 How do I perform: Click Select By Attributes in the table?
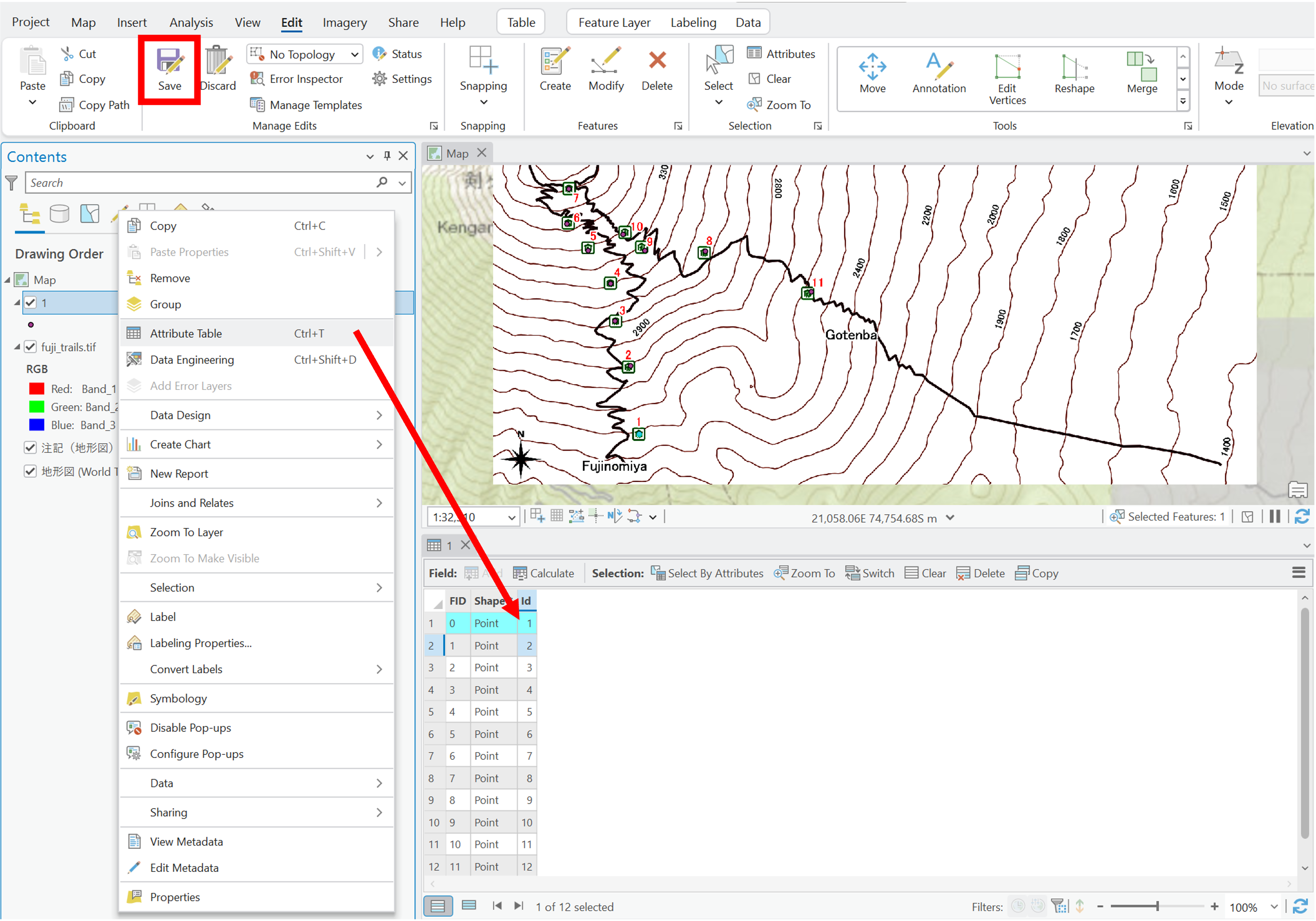tap(706, 573)
